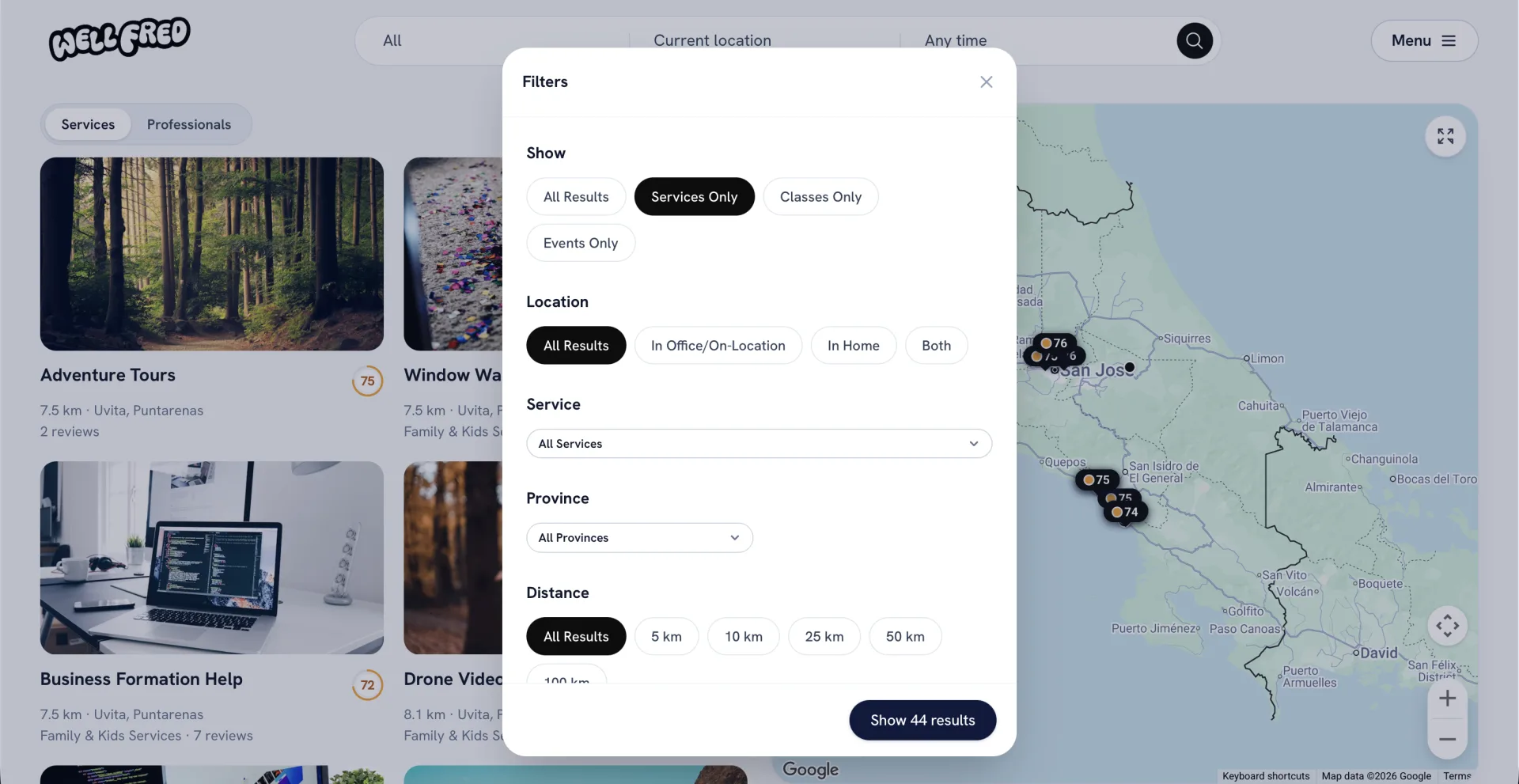1519x784 pixels.
Task: Click the WellFred logo
Action: pyautogui.click(x=119, y=39)
